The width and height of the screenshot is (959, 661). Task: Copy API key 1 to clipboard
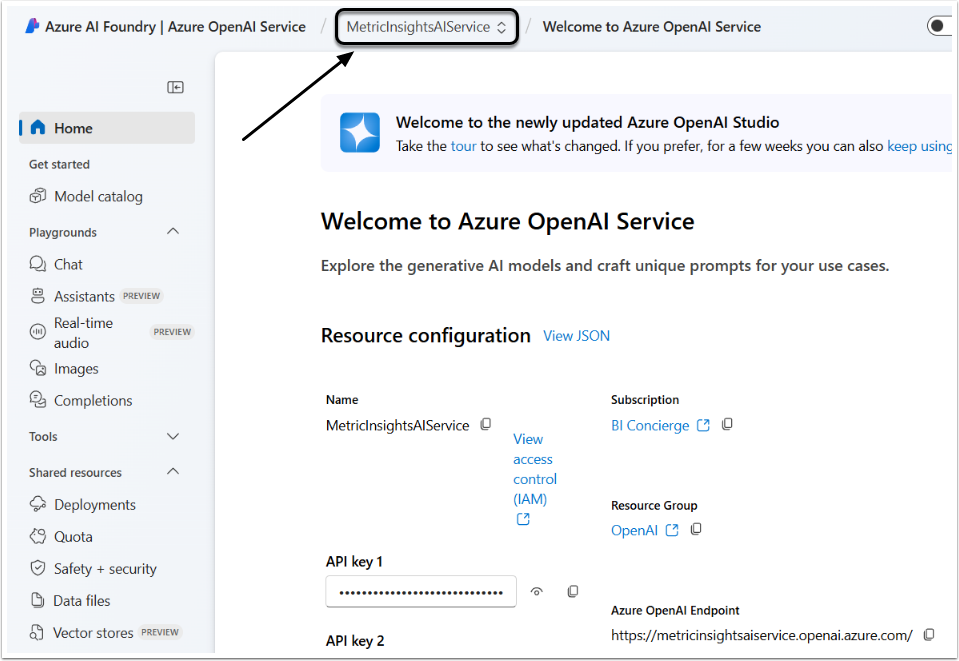tap(573, 592)
